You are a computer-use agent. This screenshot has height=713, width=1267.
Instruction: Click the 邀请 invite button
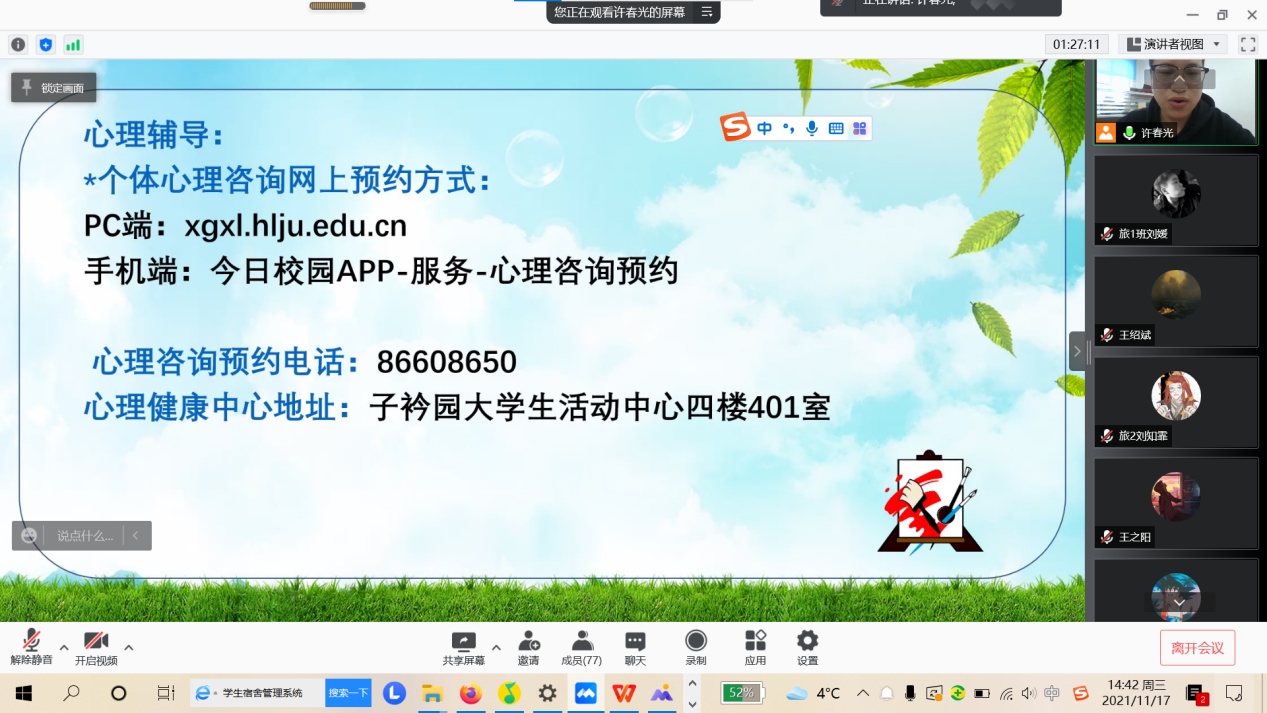tap(528, 647)
